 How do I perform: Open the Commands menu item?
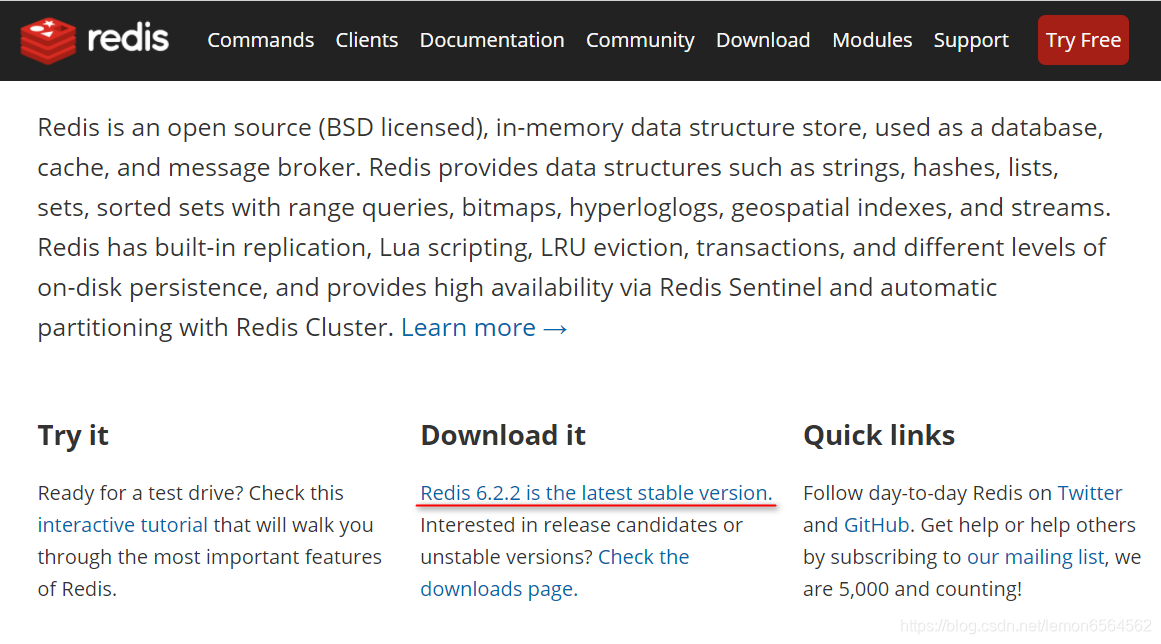[261, 40]
